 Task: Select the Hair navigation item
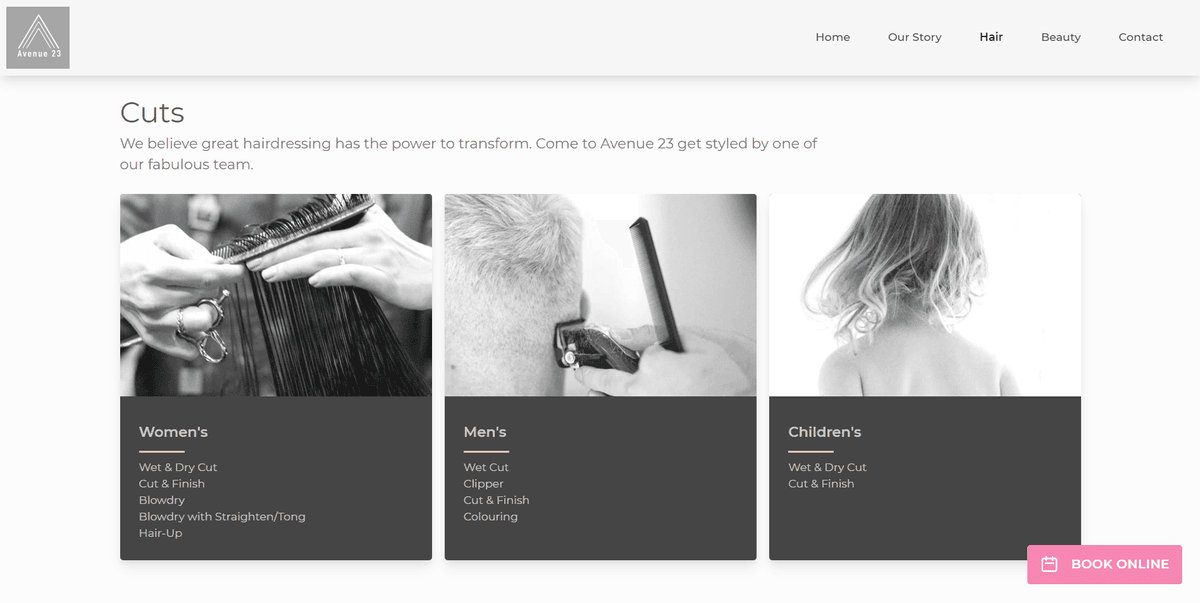(991, 37)
